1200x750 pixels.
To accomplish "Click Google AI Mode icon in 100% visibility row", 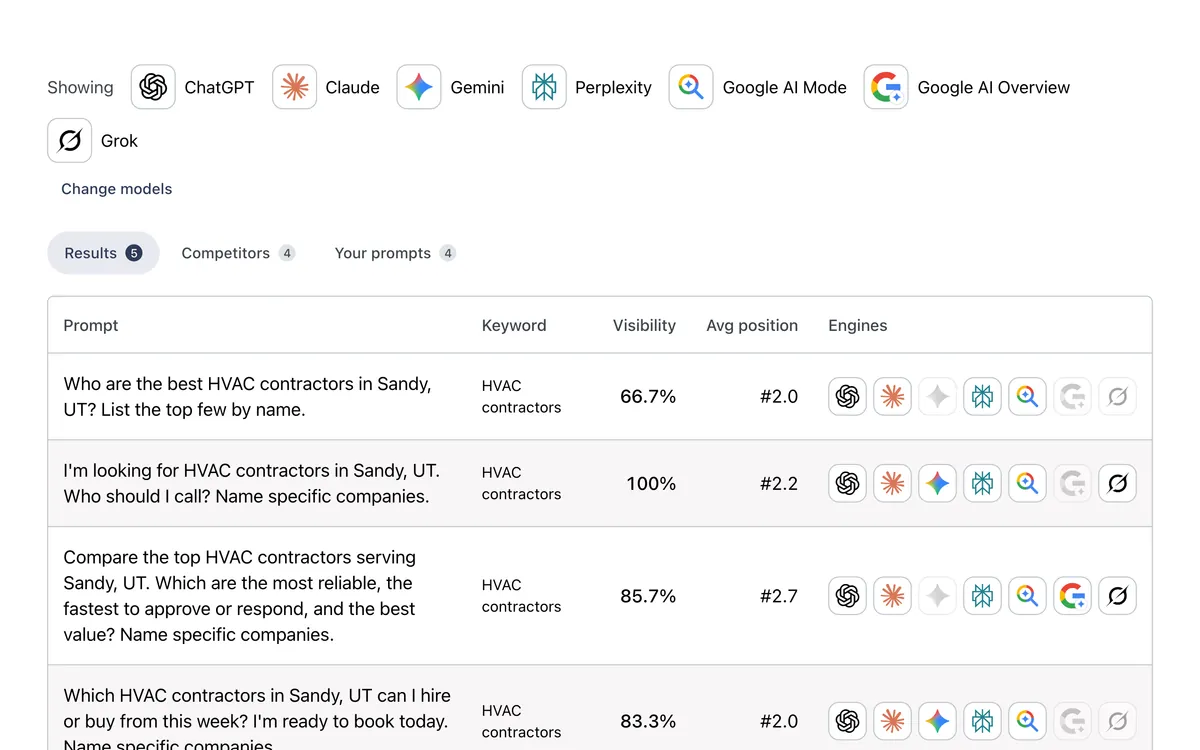I will [x=1028, y=484].
